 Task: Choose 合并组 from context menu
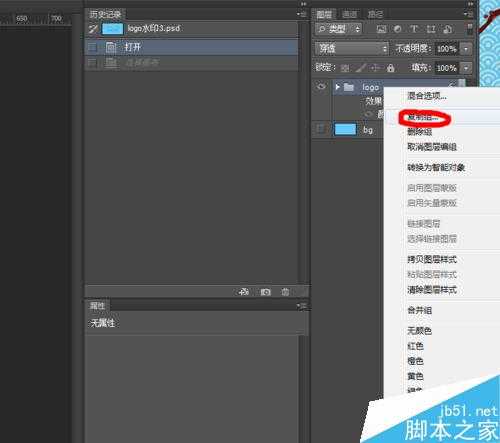coord(420,310)
